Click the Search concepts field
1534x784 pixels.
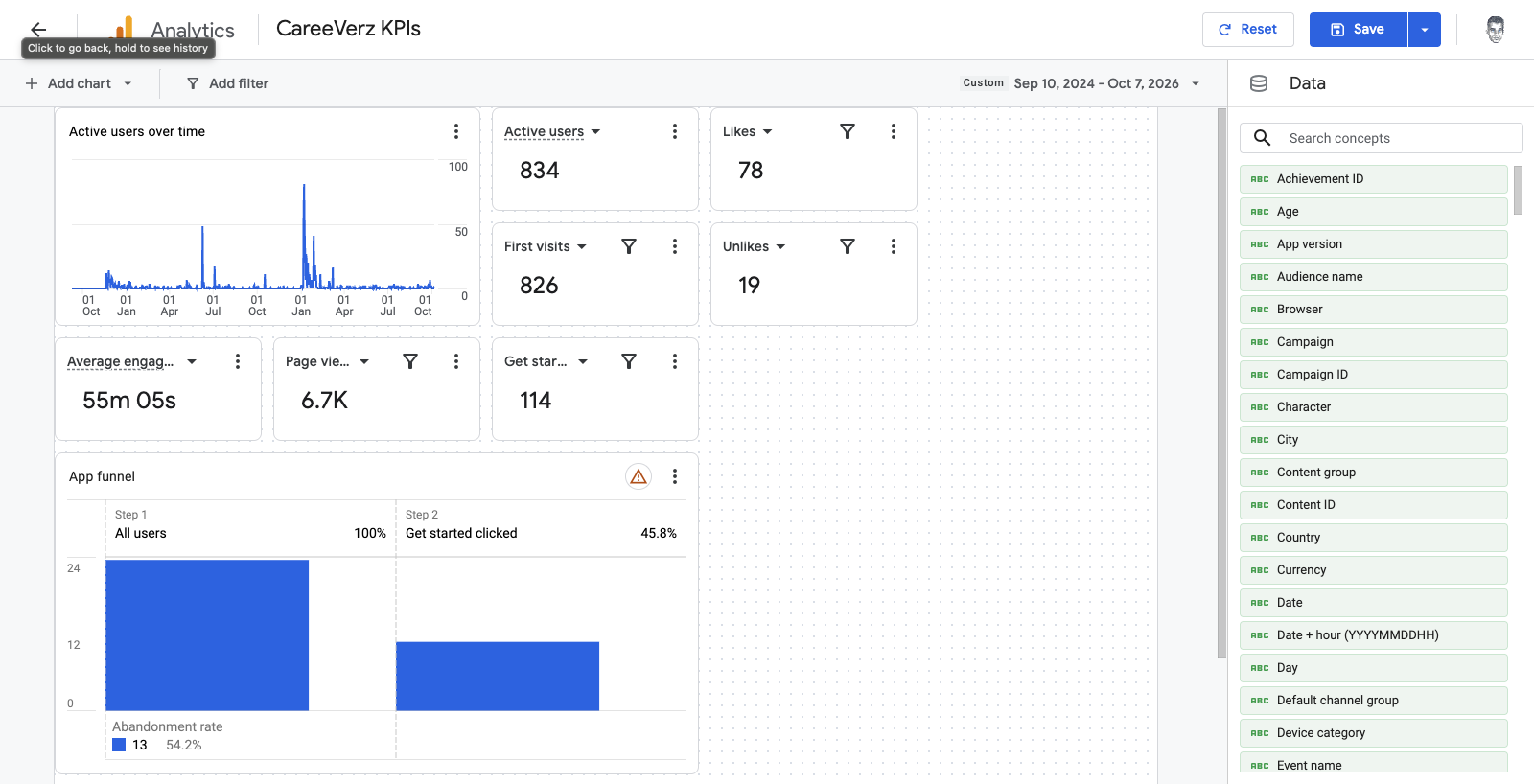(x=1381, y=138)
